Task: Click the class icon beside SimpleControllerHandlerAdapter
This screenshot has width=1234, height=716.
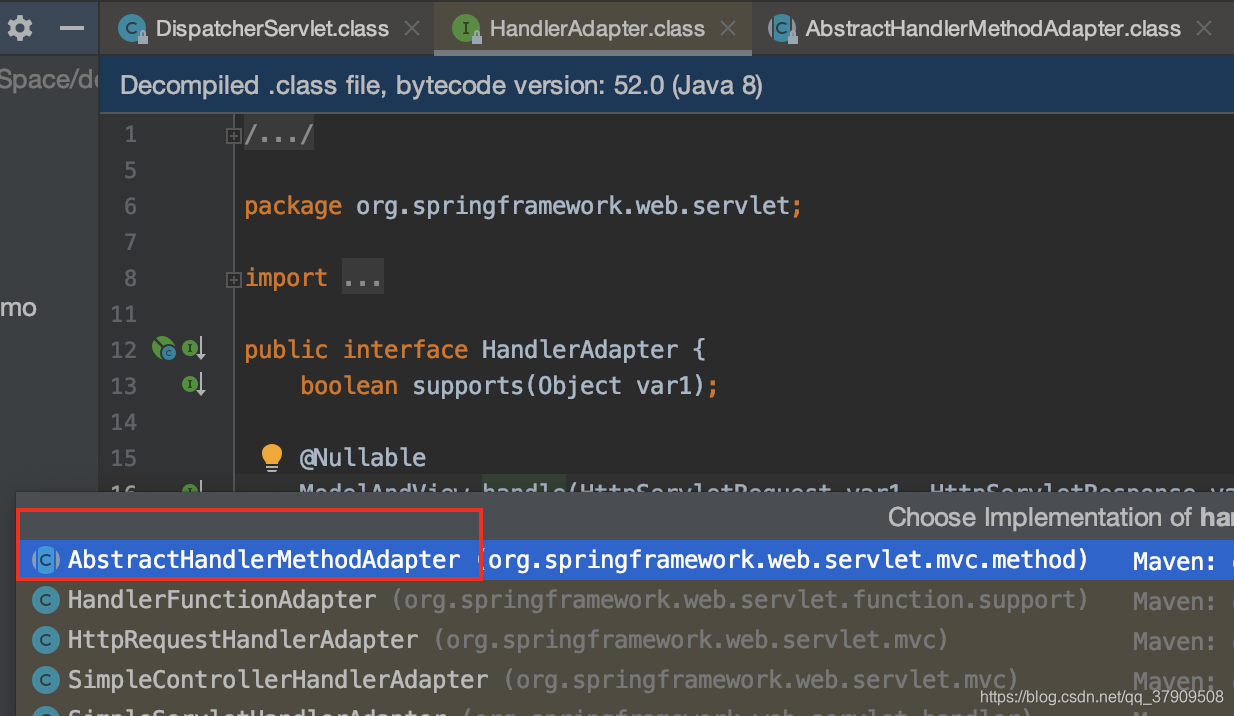Action: pos(46,680)
